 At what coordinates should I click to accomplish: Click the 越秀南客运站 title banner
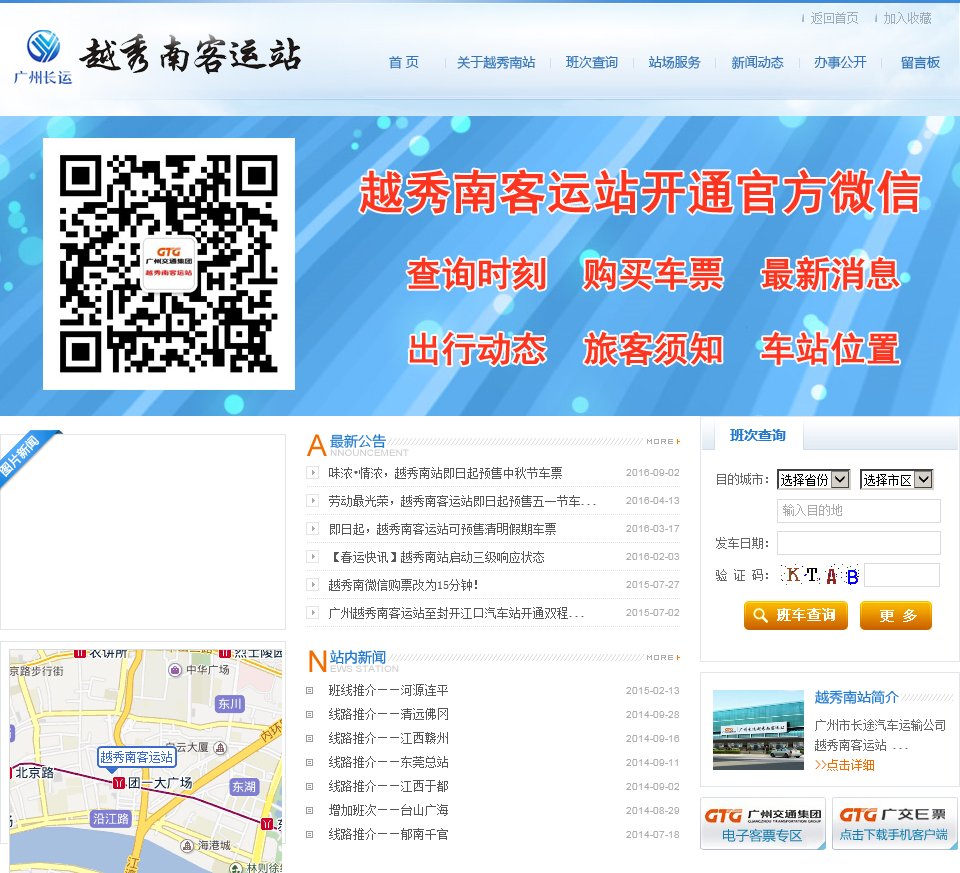click(x=190, y=55)
